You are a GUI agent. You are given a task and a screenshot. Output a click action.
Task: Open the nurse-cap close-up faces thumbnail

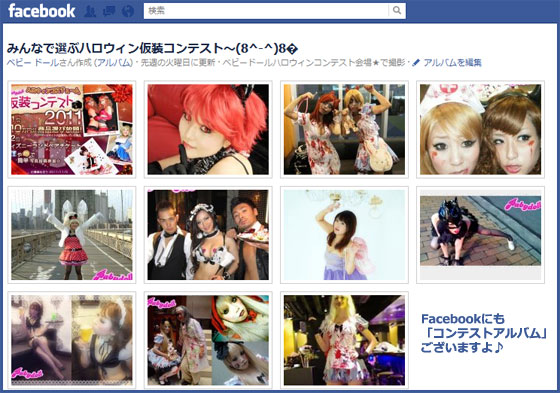pos(480,129)
